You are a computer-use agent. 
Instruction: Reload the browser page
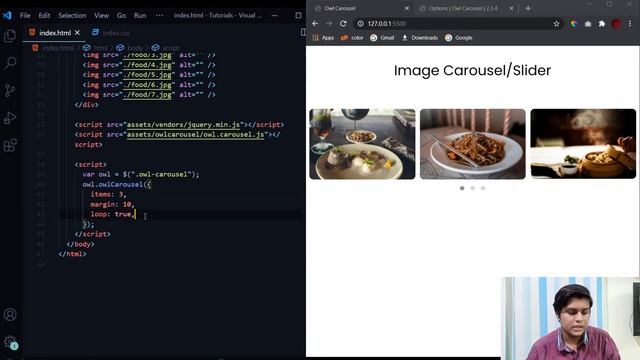(x=343, y=24)
